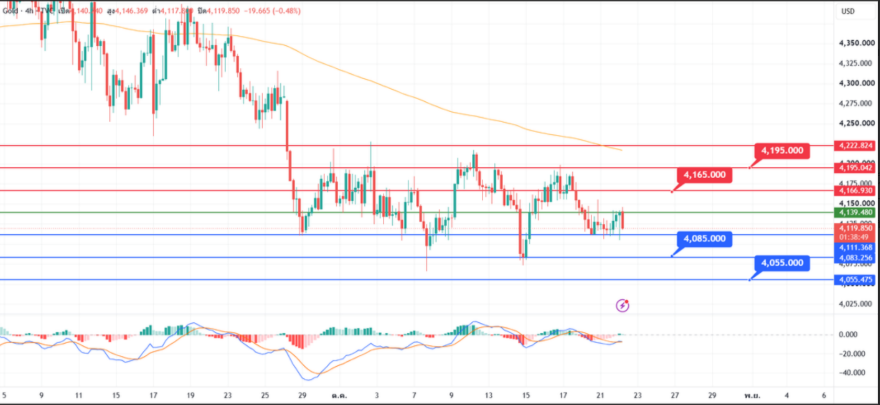This screenshot has width=880, height=405.
Task: Click the 4,025.000 price axis label
Action: point(855,303)
